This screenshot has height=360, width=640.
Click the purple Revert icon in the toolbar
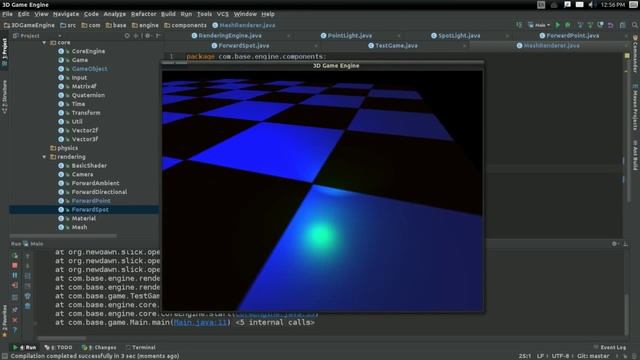(x=611, y=25)
